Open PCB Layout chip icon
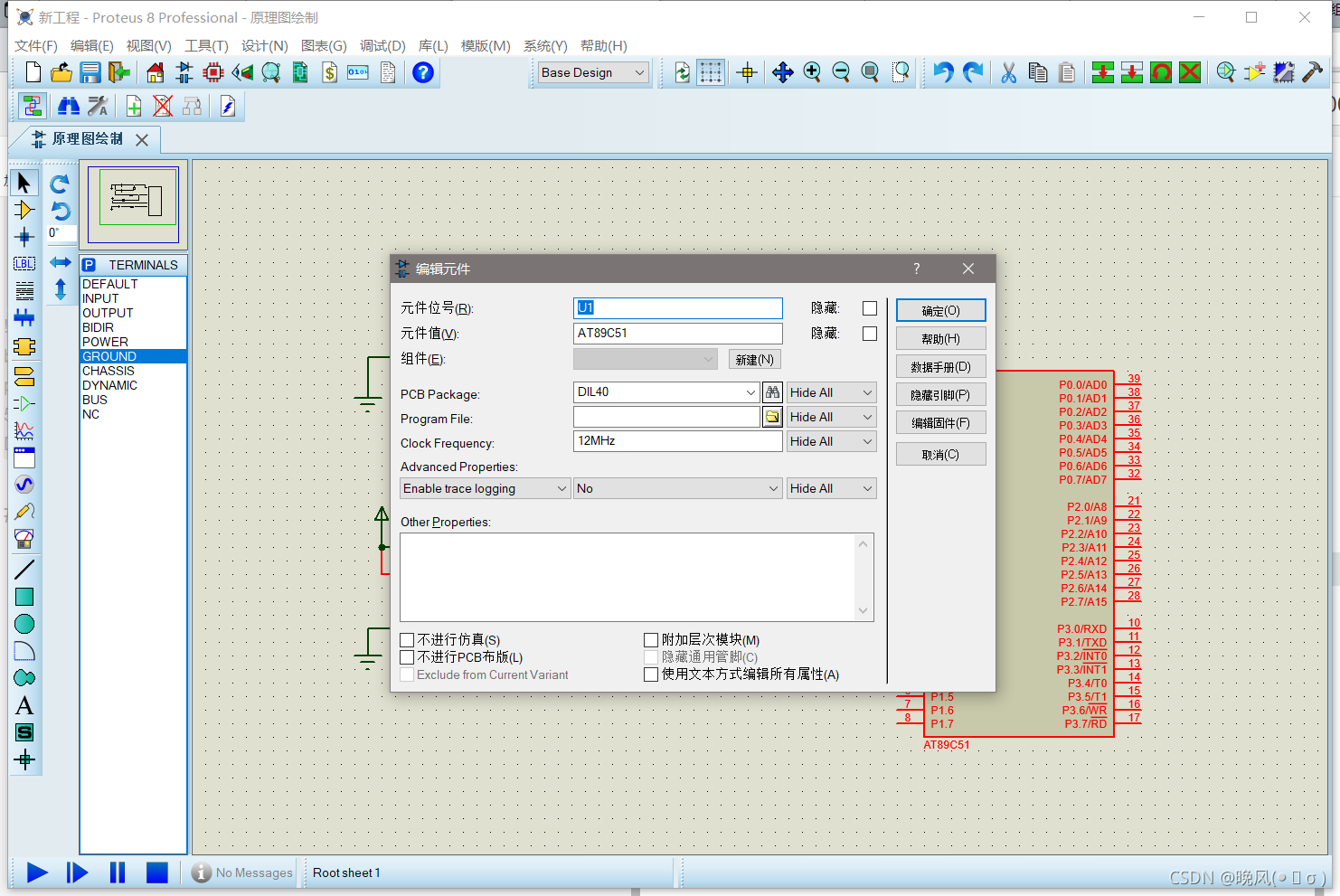 click(x=213, y=72)
